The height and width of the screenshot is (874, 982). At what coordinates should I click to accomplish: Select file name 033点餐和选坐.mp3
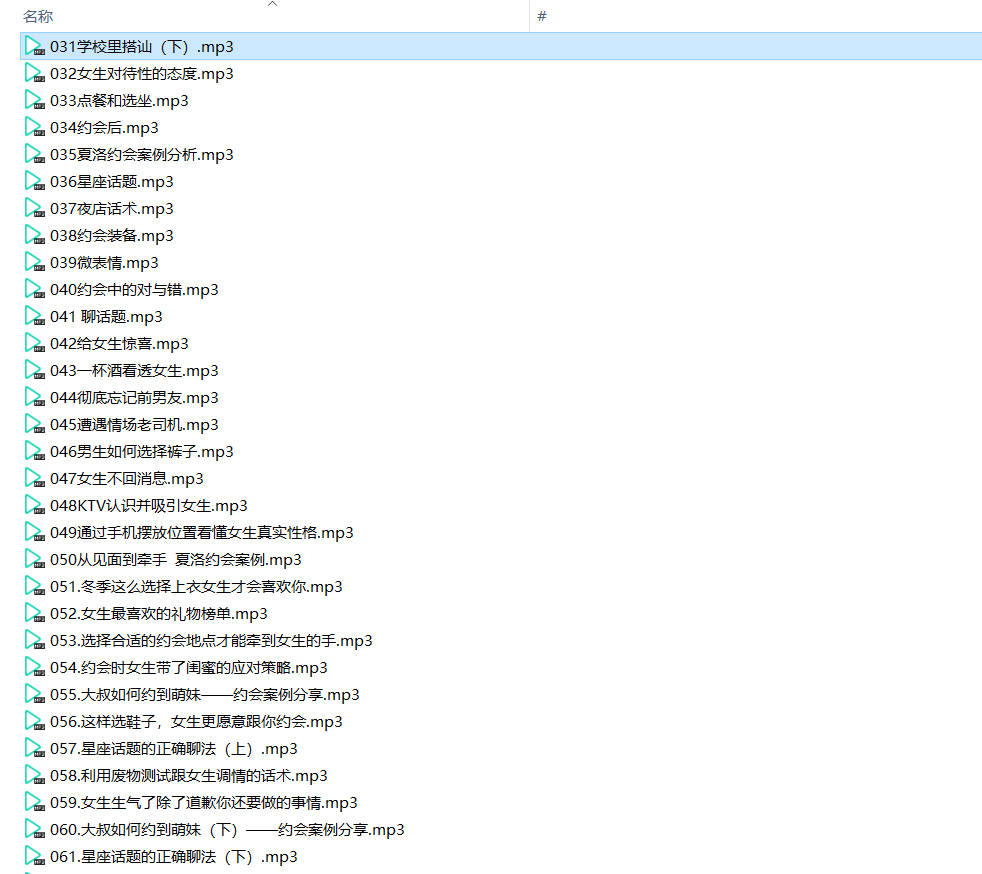tap(119, 101)
